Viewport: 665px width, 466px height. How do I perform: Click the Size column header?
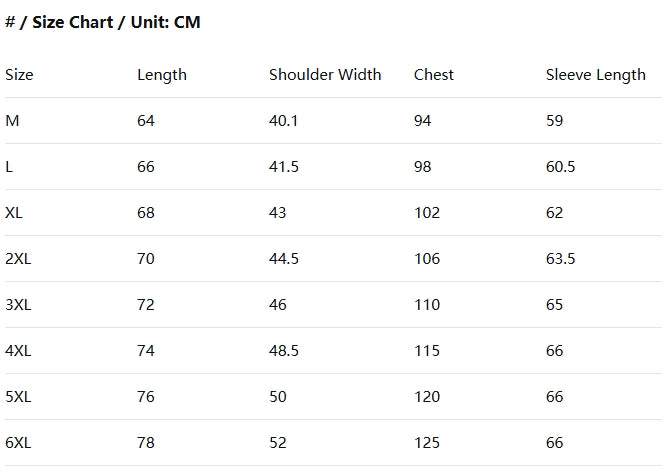click(x=19, y=75)
